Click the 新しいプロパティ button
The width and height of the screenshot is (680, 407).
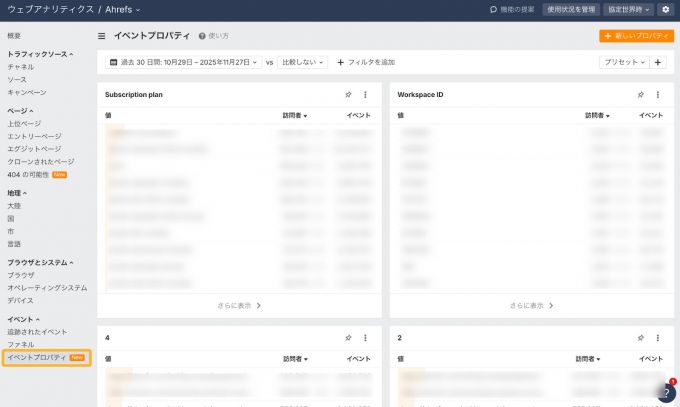pyautogui.click(x=636, y=36)
